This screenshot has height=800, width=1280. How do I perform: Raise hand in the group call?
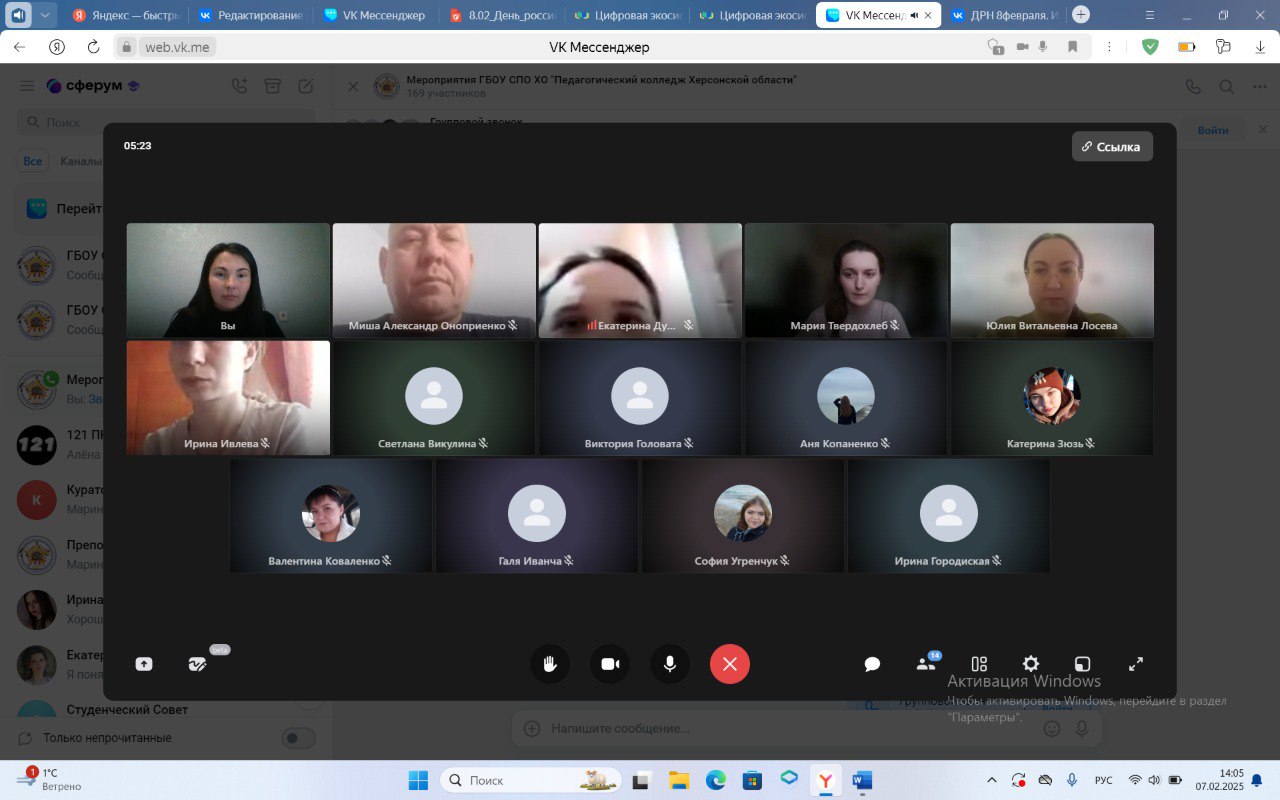[x=549, y=664]
